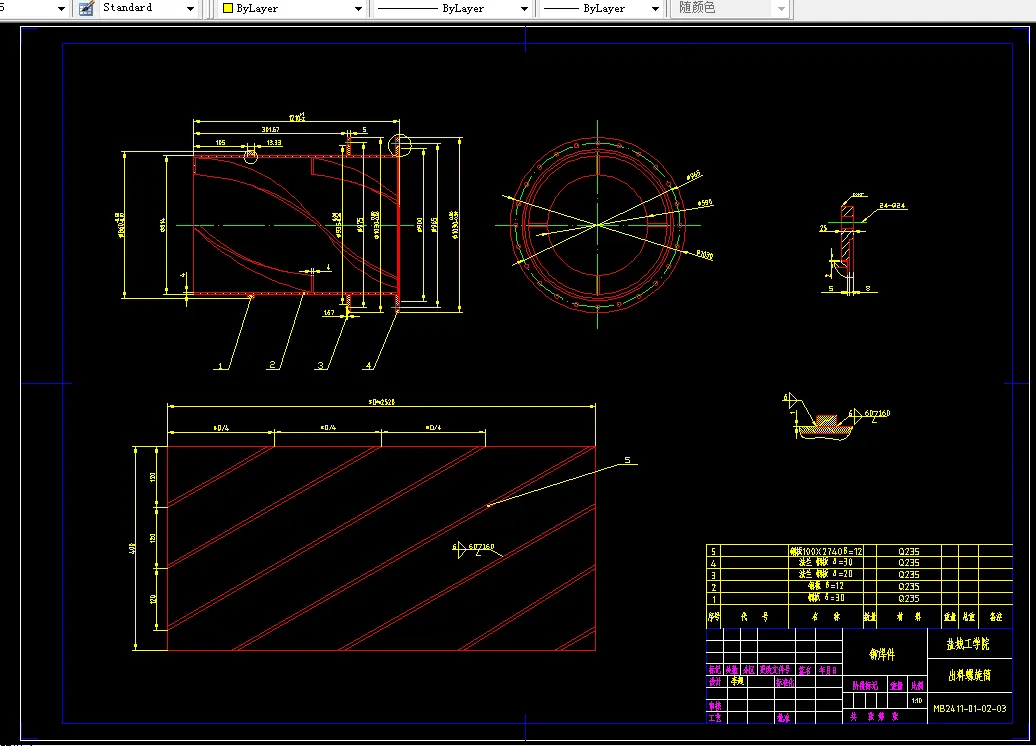Select the δ=12 plate entry in parts list row 2
The width and height of the screenshot is (1036, 746).
click(x=826, y=586)
